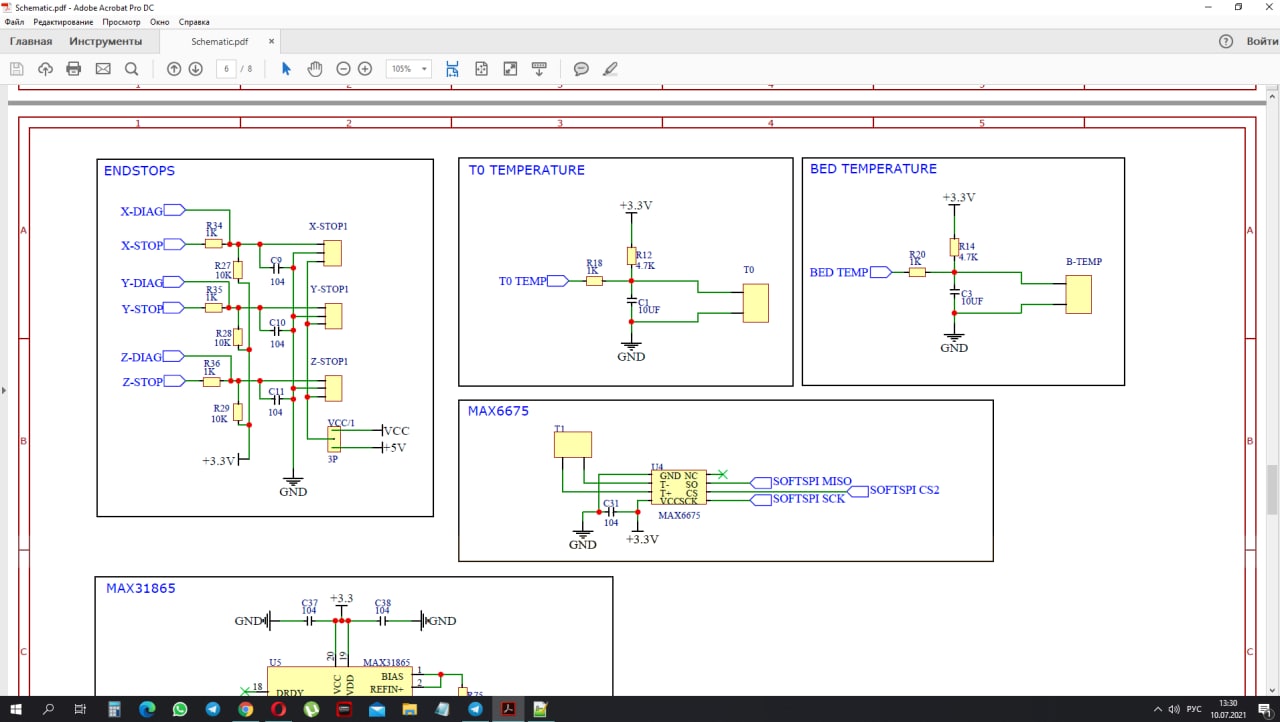Open WhatsApp from the taskbar
The width and height of the screenshot is (1280, 722).
(180, 709)
